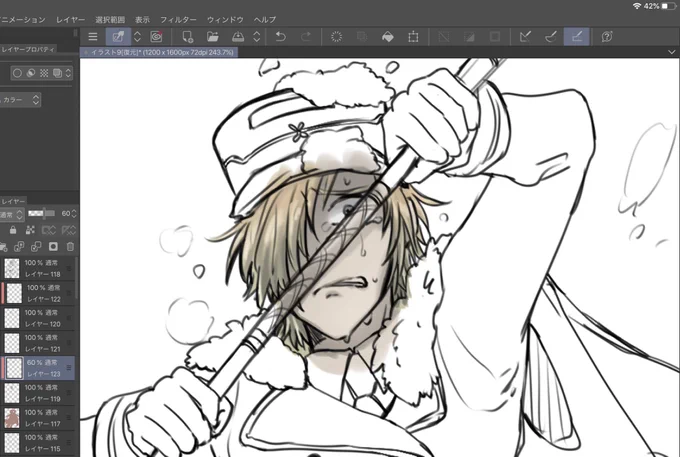Click the deselect dotted-circle icon

point(337,37)
